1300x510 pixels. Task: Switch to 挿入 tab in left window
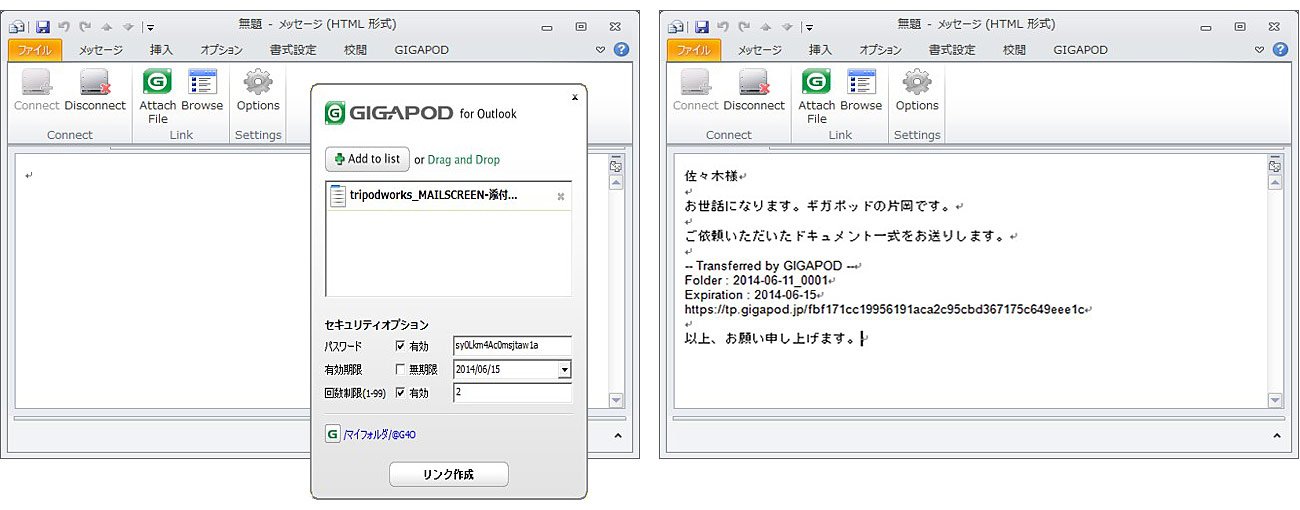point(161,49)
